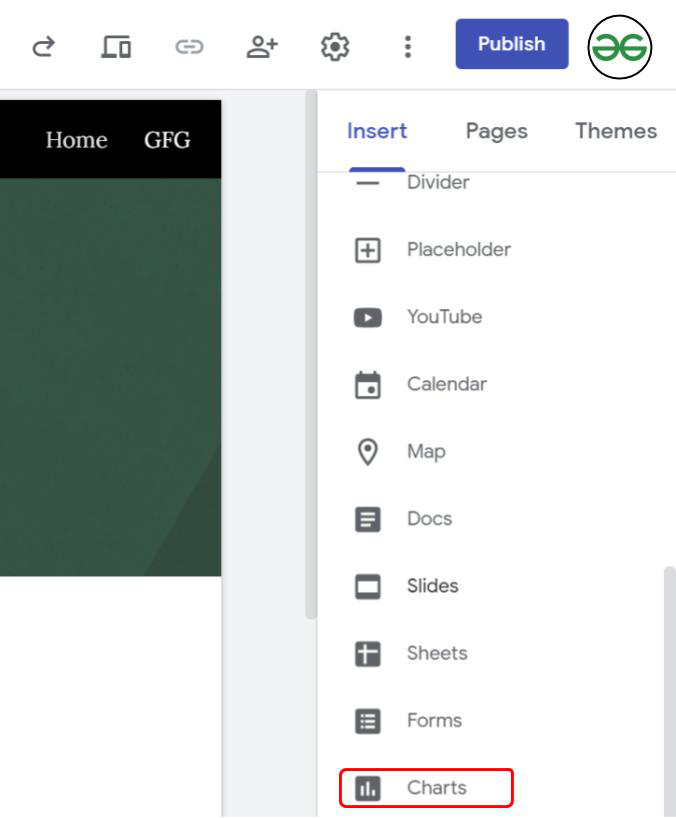676x818 pixels.
Task: Click the Calendar icon
Action: 368,385
